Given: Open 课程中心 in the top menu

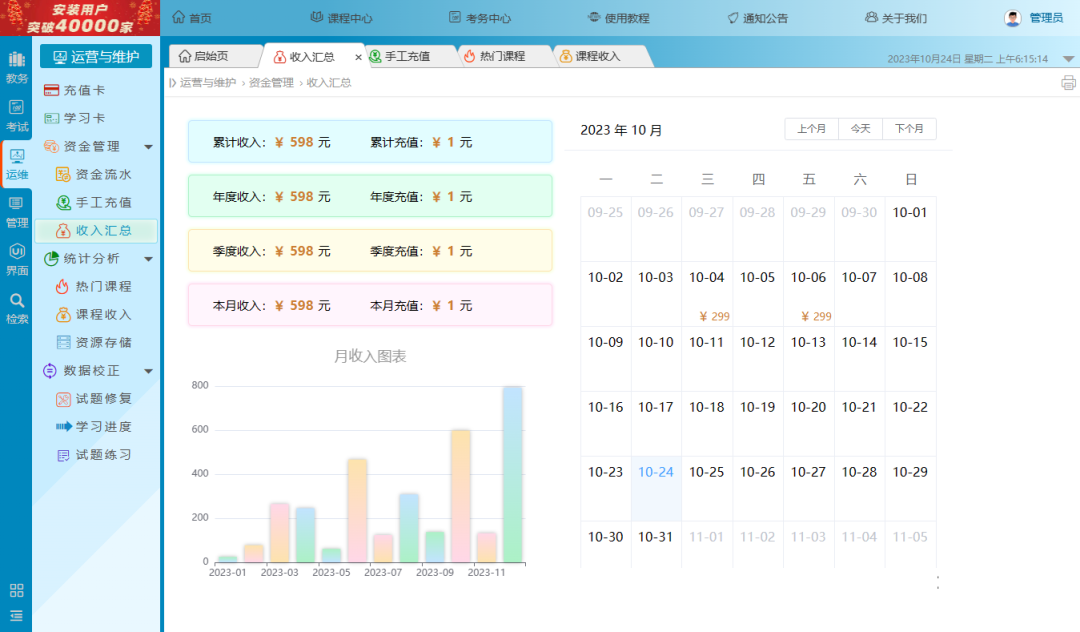Looking at the screenshot, I should point(341,18).
